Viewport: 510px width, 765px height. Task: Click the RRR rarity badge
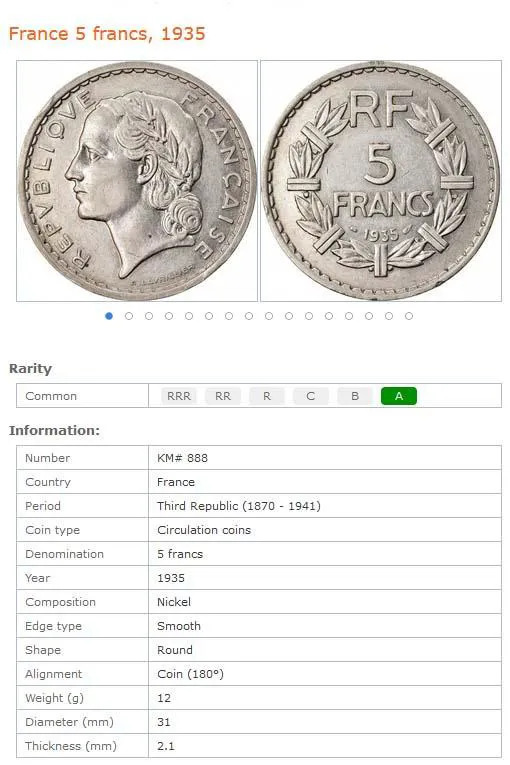[x=179, y=396]
